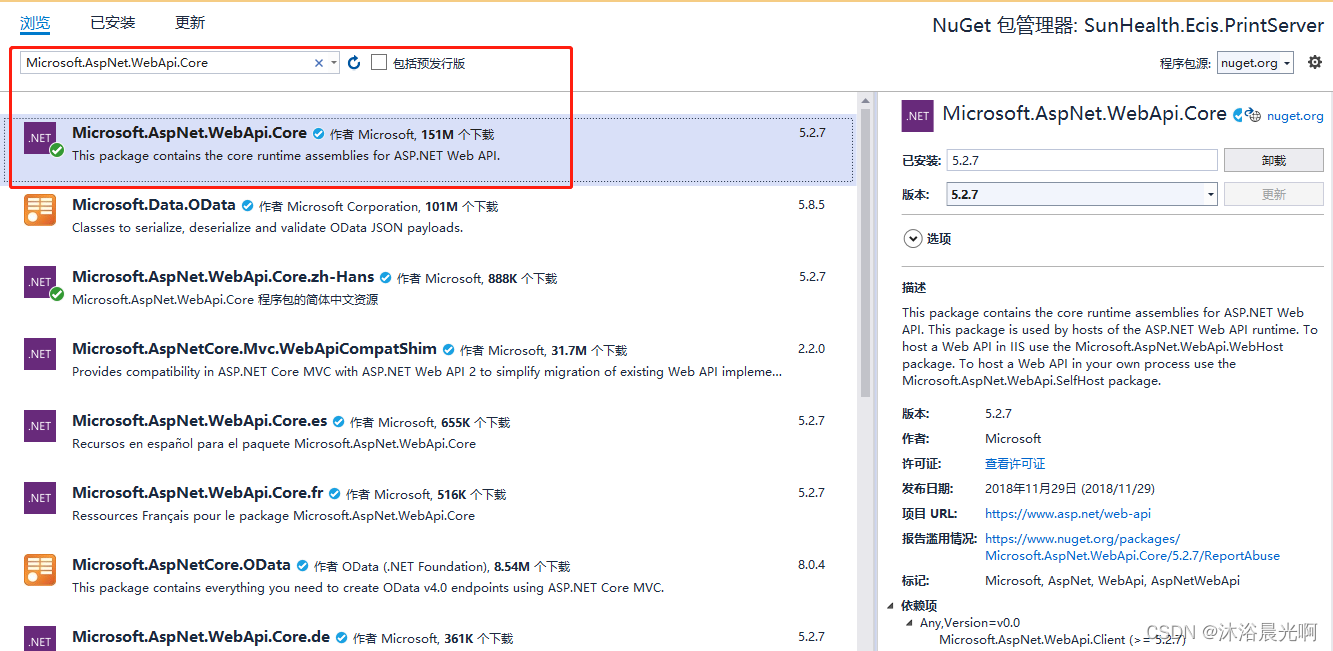The height and width of the screenshot is (651, 1333).
Task: Refresh the package list
Action: [x=354, y=63]
